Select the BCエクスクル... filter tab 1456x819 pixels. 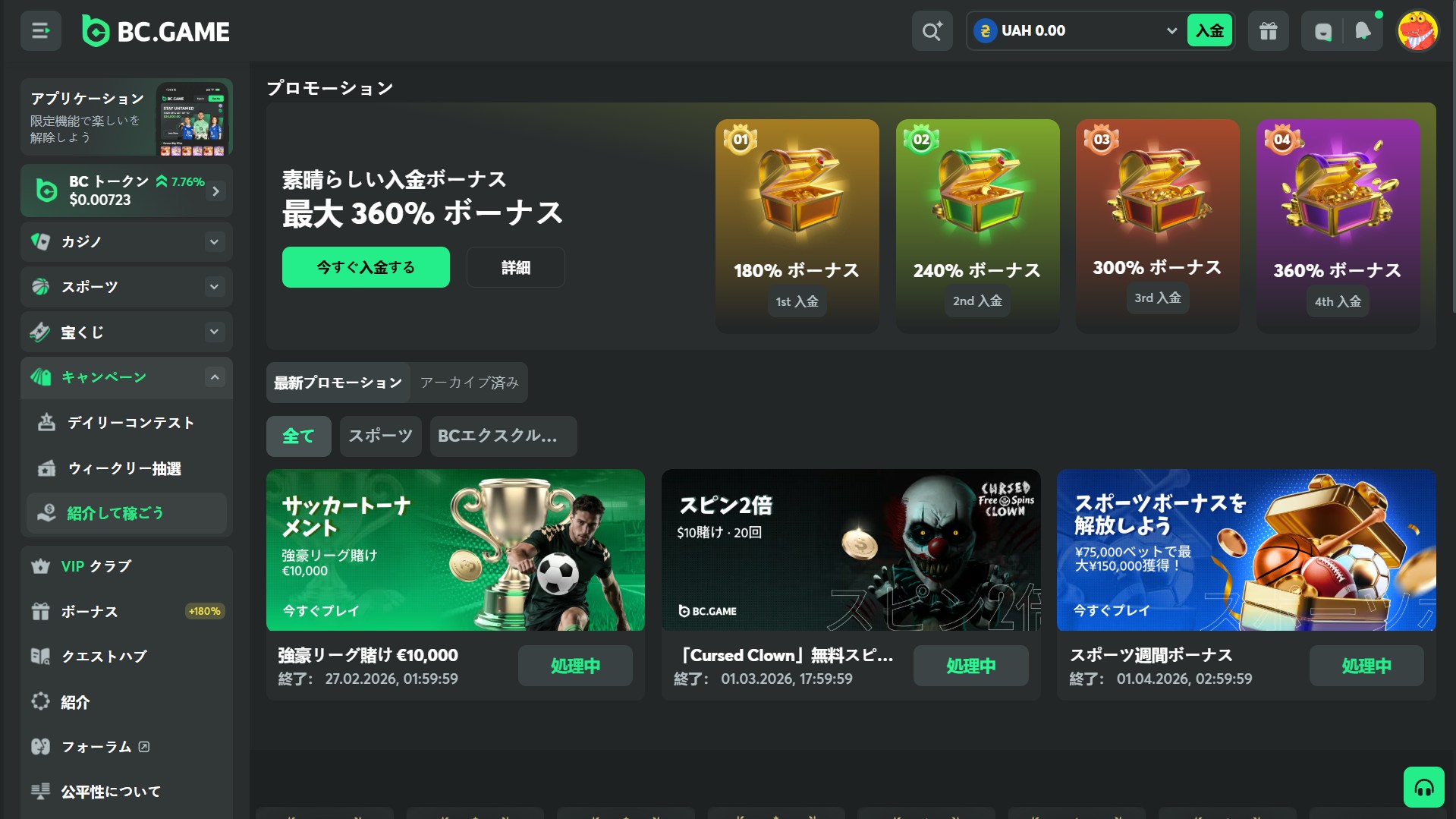coord(503,436)
